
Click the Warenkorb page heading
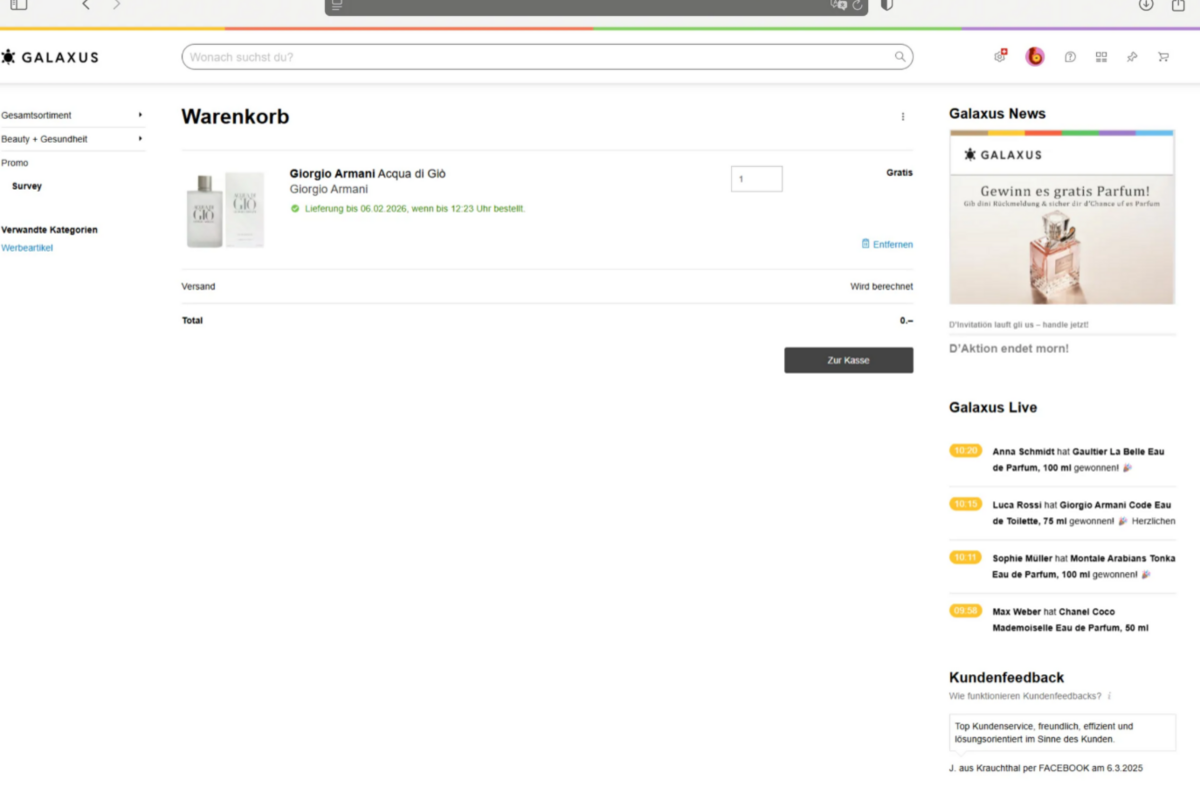coord(235,117)
